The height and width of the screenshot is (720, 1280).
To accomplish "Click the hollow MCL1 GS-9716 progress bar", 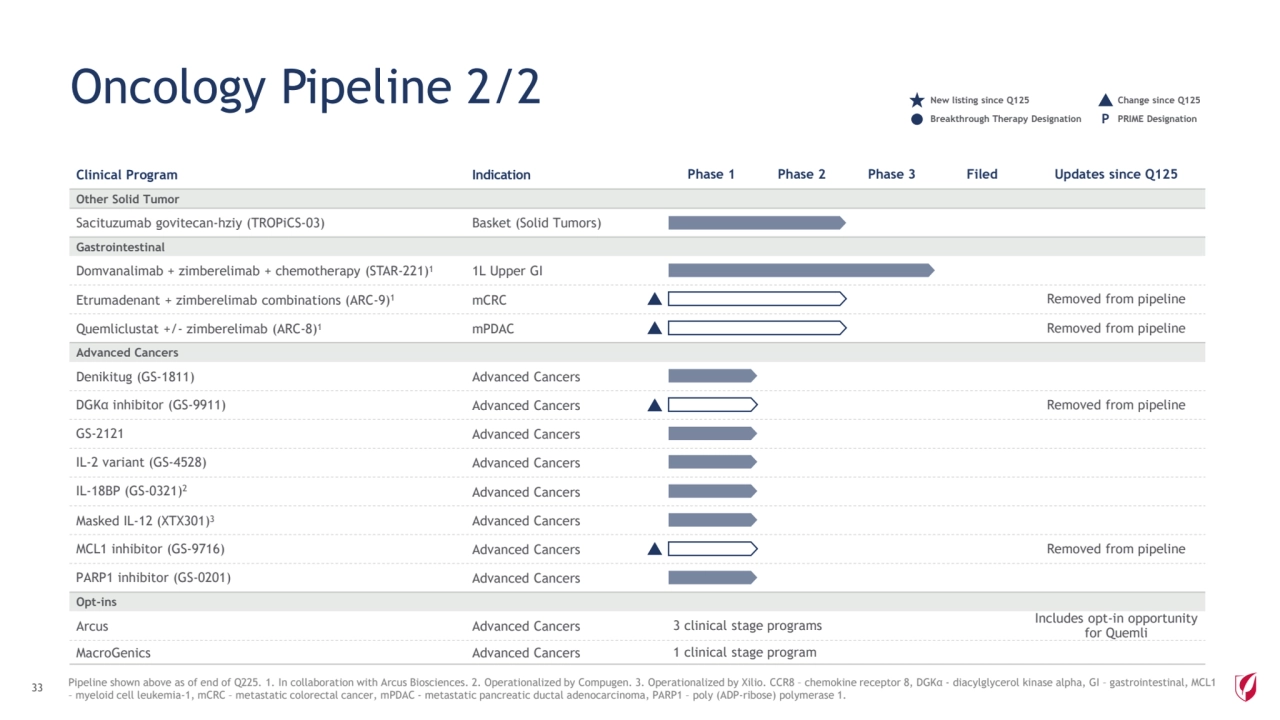I will 712,548.
